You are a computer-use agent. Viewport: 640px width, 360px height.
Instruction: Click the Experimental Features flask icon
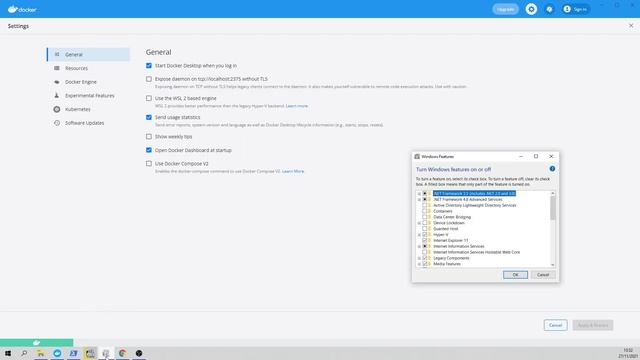57,95
